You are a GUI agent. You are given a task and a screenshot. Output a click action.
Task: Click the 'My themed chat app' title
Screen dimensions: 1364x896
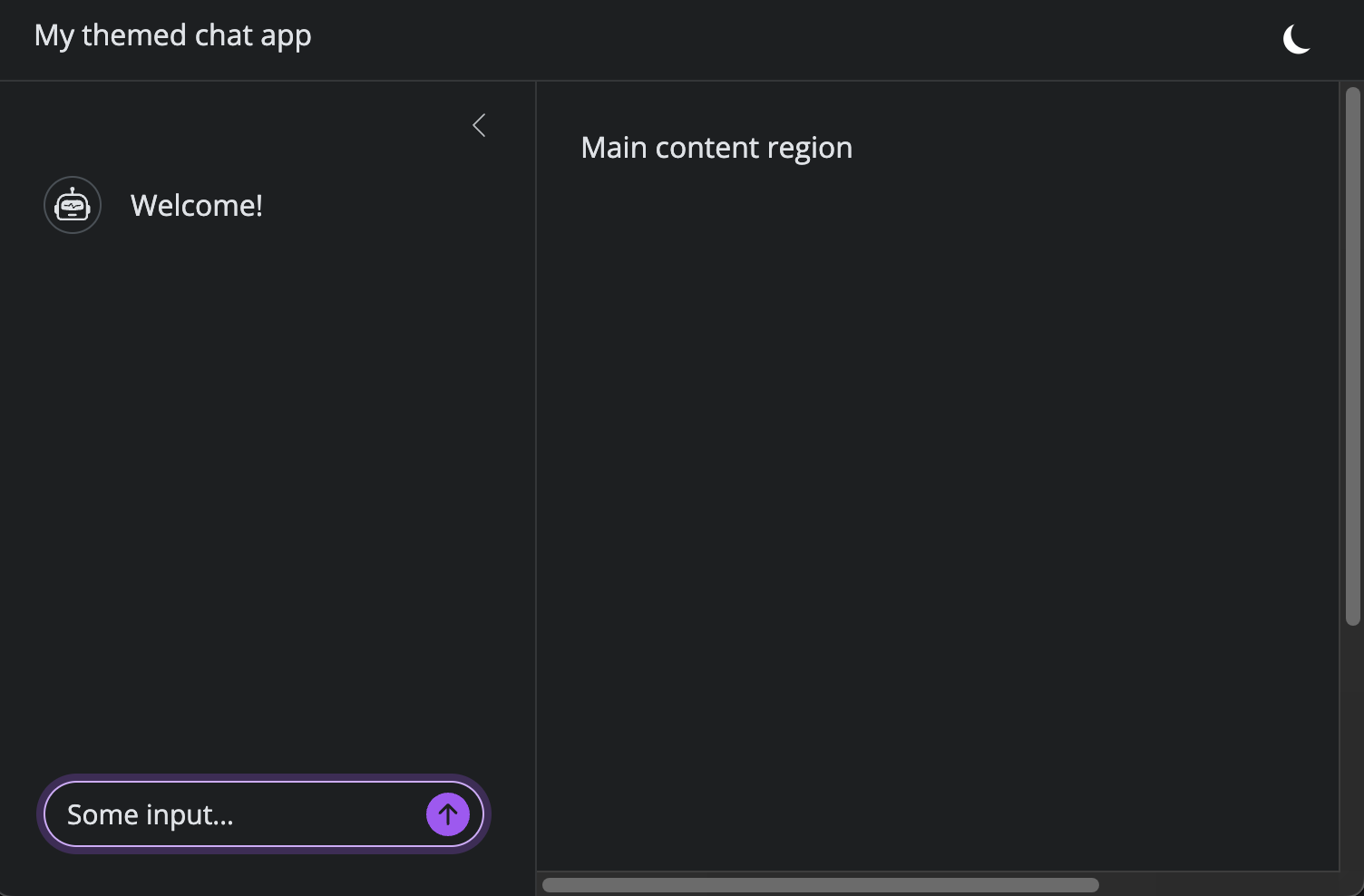coord(172,34)
